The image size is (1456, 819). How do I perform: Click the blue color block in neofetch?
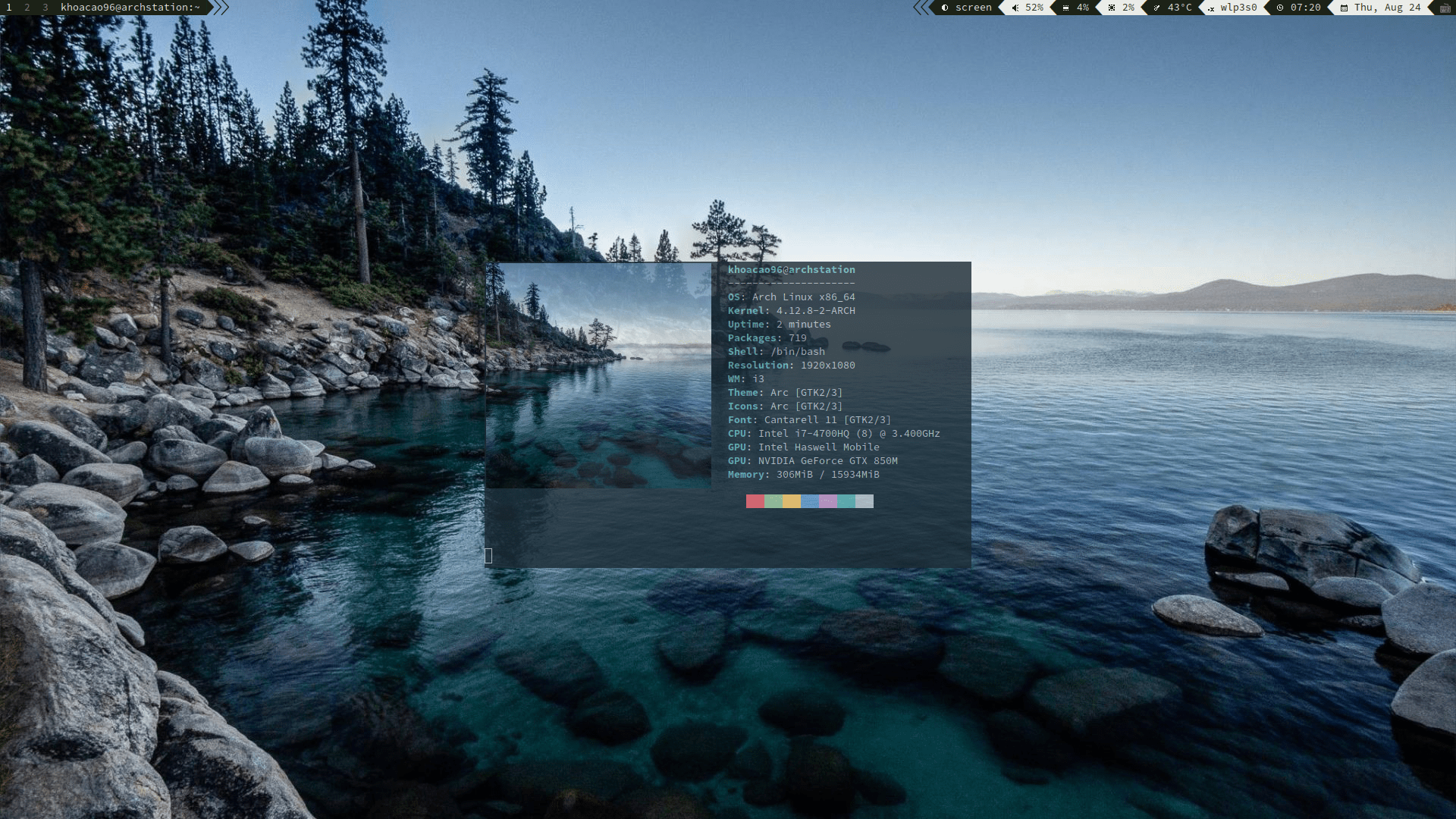tap(809, 501)
